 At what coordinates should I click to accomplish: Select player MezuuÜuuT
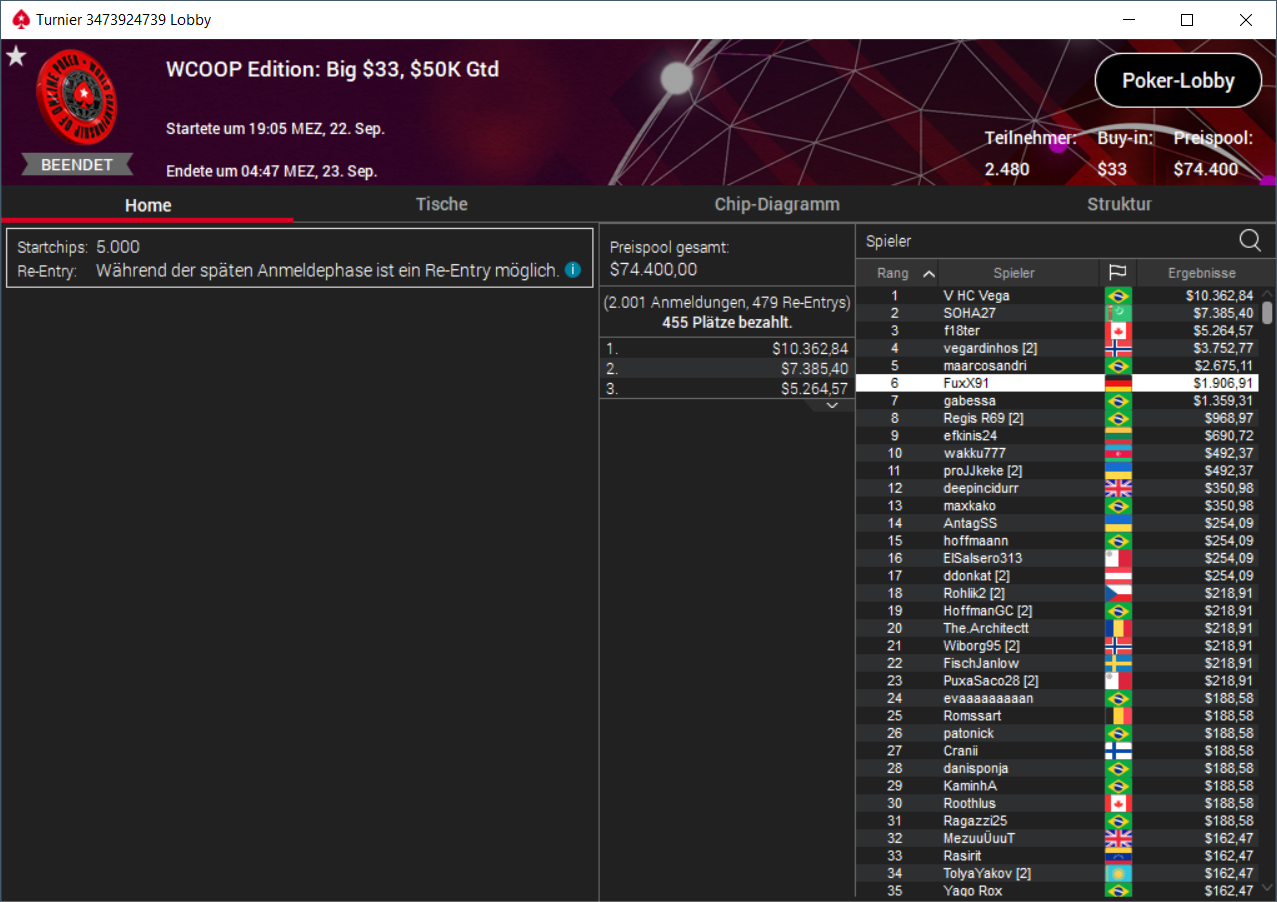click(979, 838)
